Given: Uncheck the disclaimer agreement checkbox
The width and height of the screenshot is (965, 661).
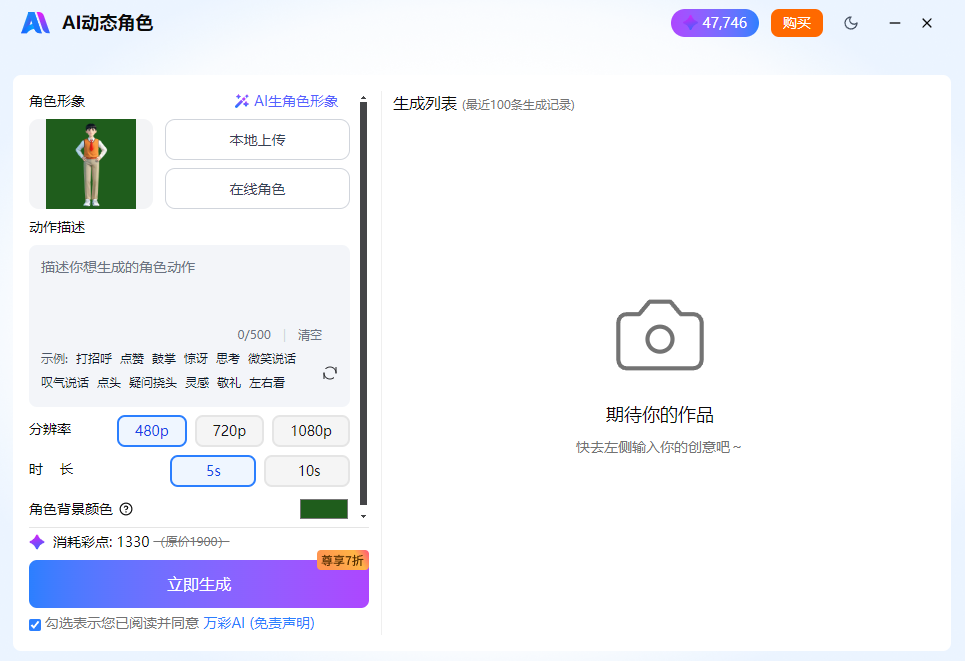Looking at the screenshot, I should [x=33, y=622].
